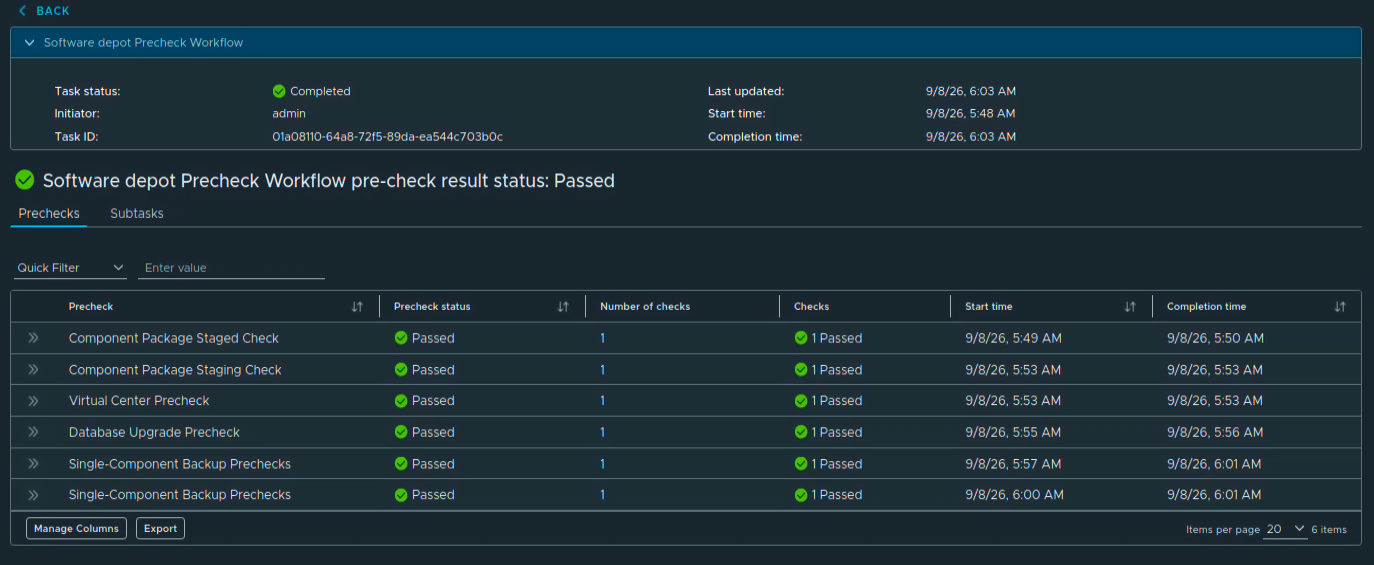
Task: Click the Completed task status icon
Action: 279,91
